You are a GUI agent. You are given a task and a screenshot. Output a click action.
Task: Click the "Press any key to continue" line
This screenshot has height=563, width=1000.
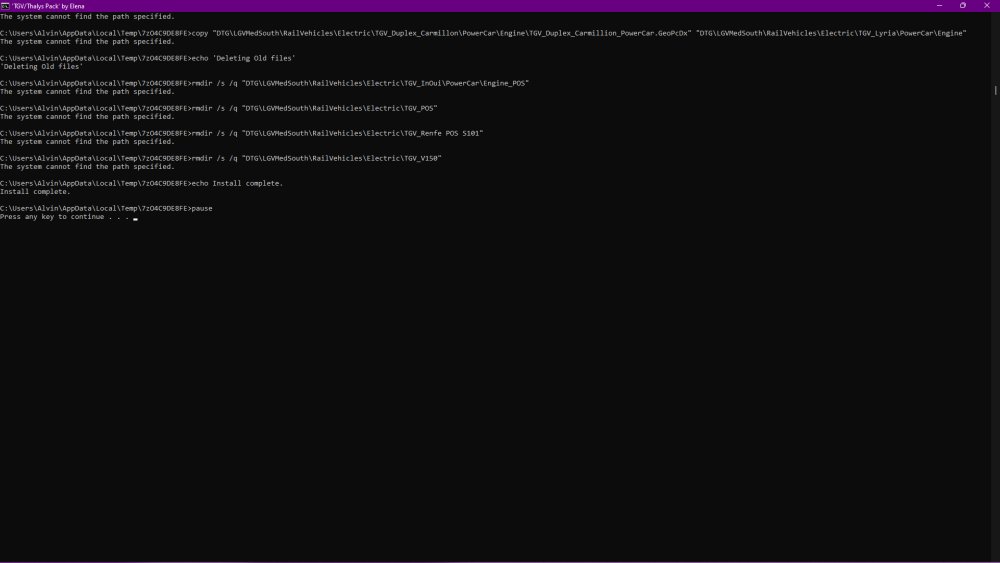[65, 217]
